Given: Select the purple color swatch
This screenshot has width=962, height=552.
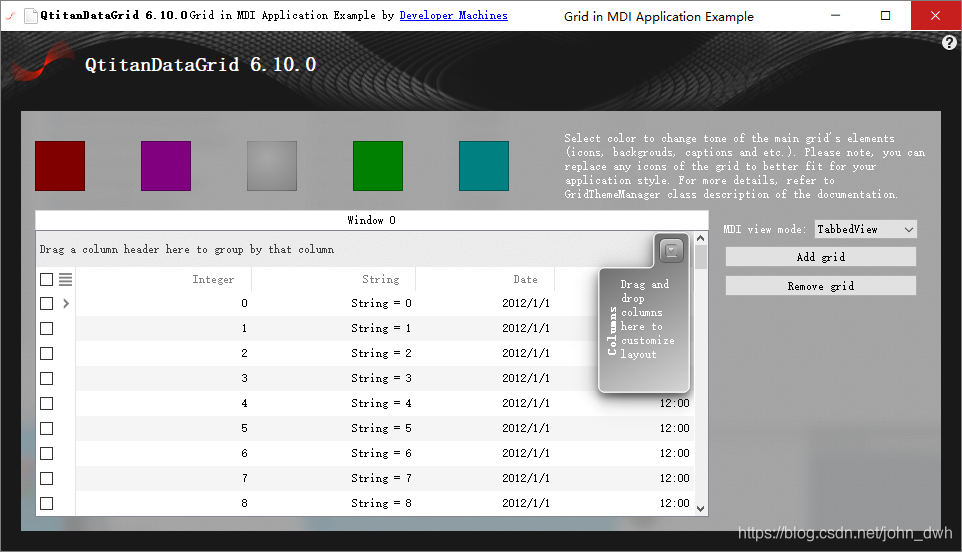Looking at the screenshot, I should pos(166,166).
